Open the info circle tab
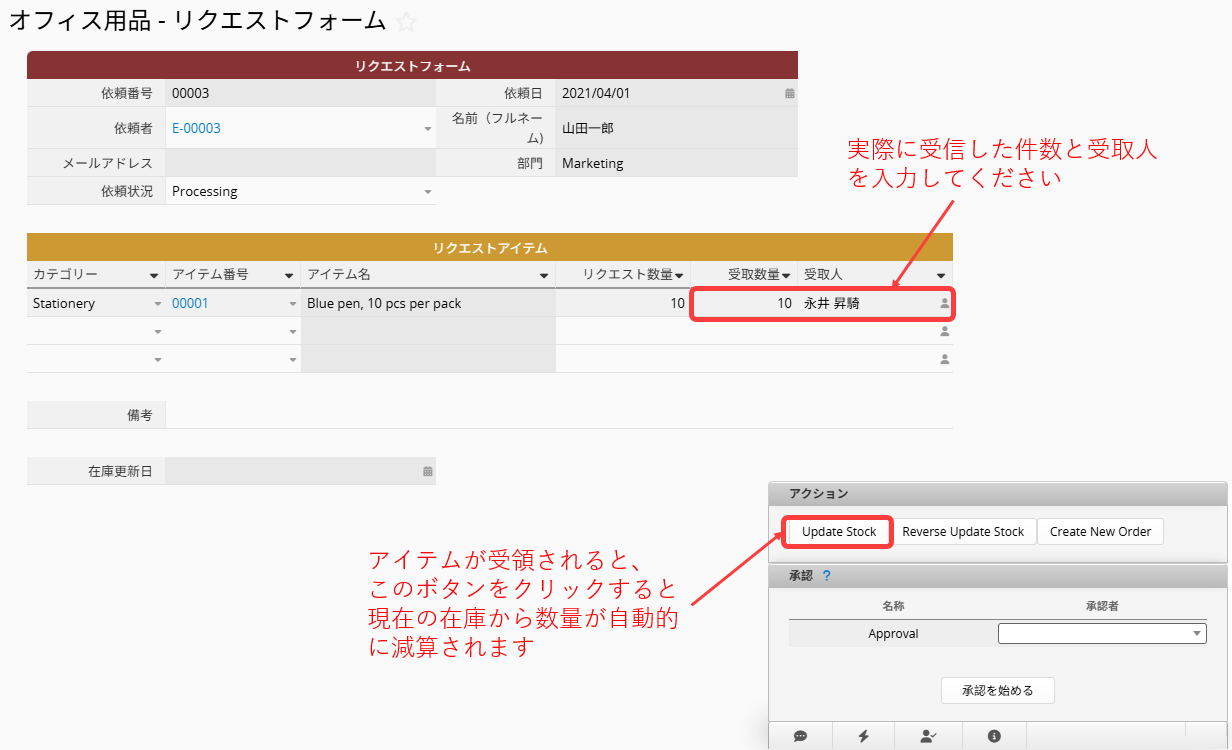 click(994, 736)
